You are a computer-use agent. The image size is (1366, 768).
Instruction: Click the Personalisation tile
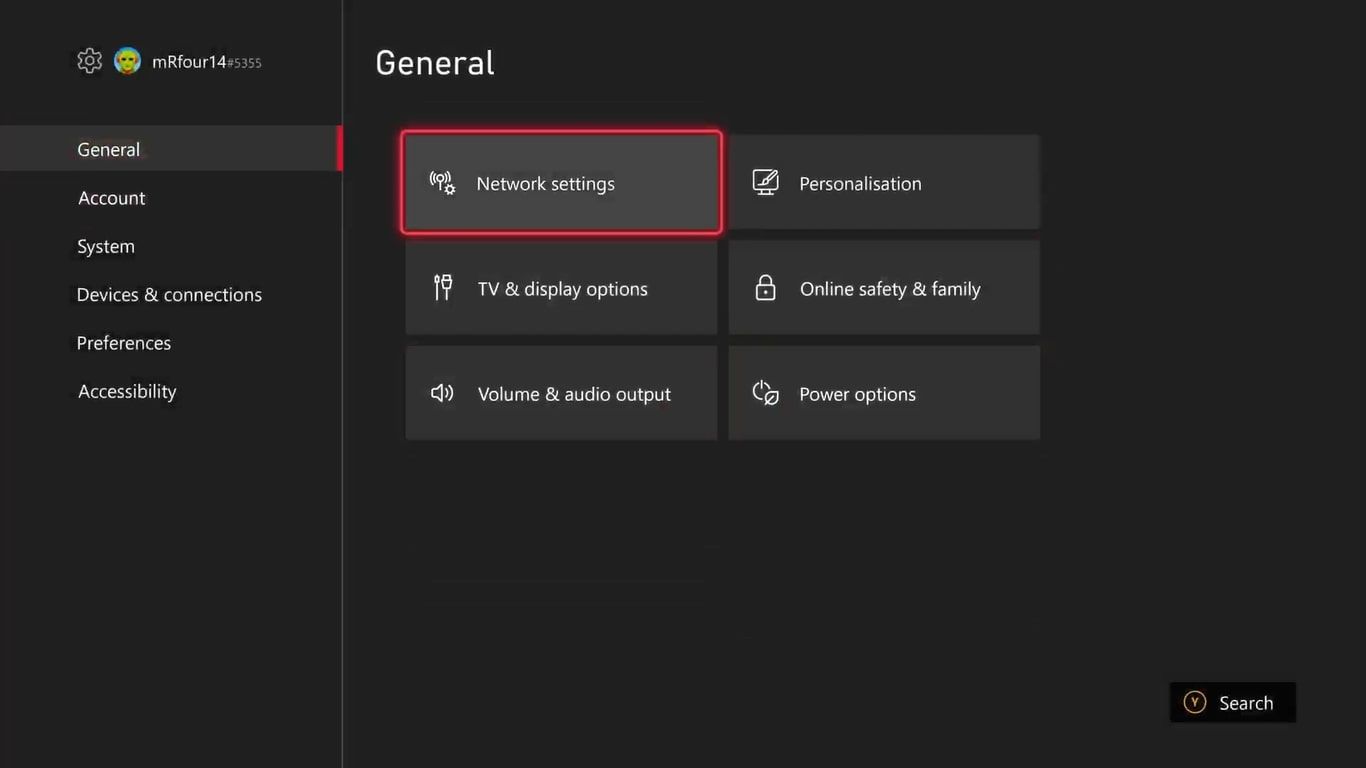[x=884, y=183]
